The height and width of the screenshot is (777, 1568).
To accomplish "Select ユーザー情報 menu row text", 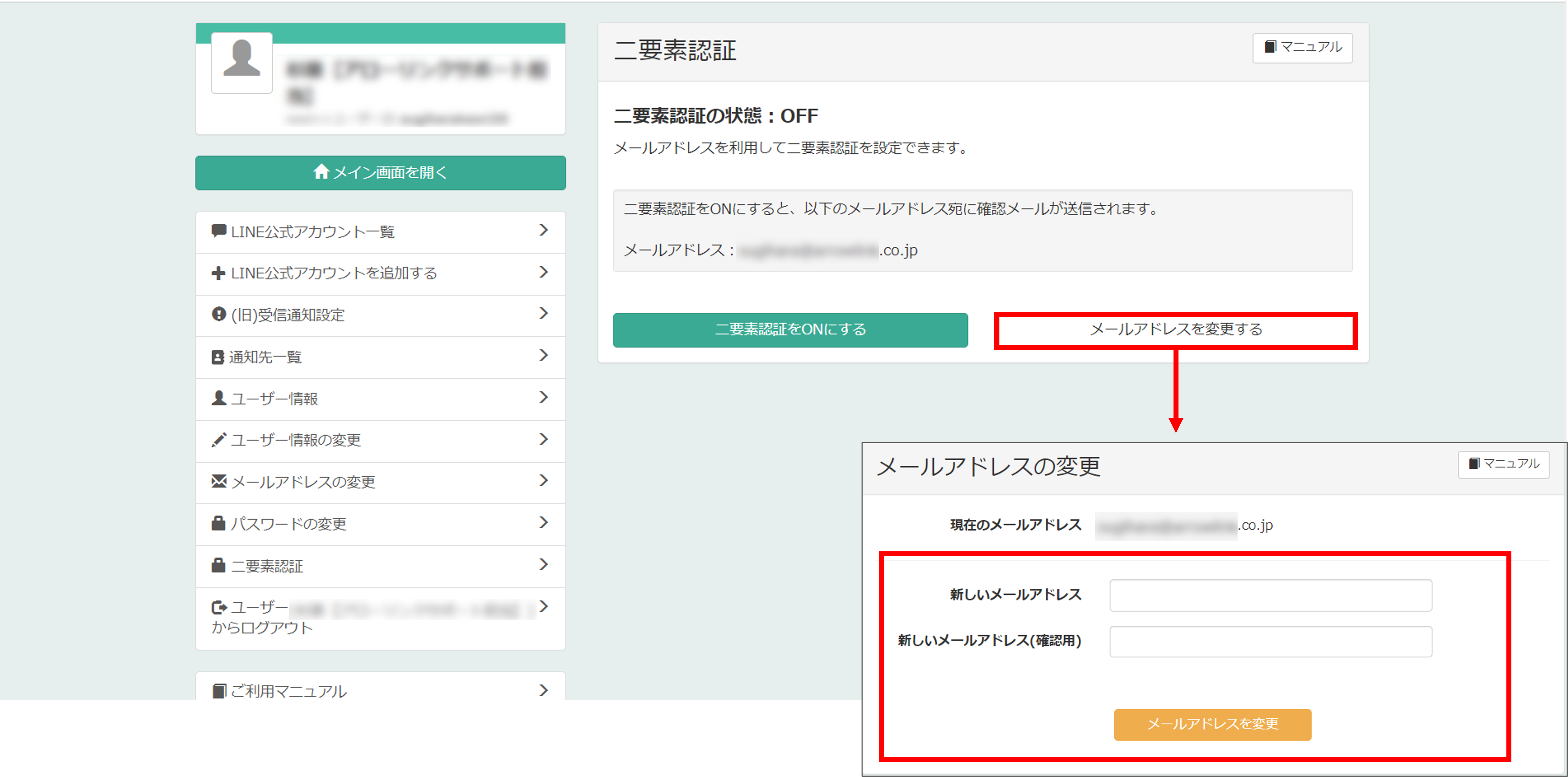I will (x=275, y=399).
